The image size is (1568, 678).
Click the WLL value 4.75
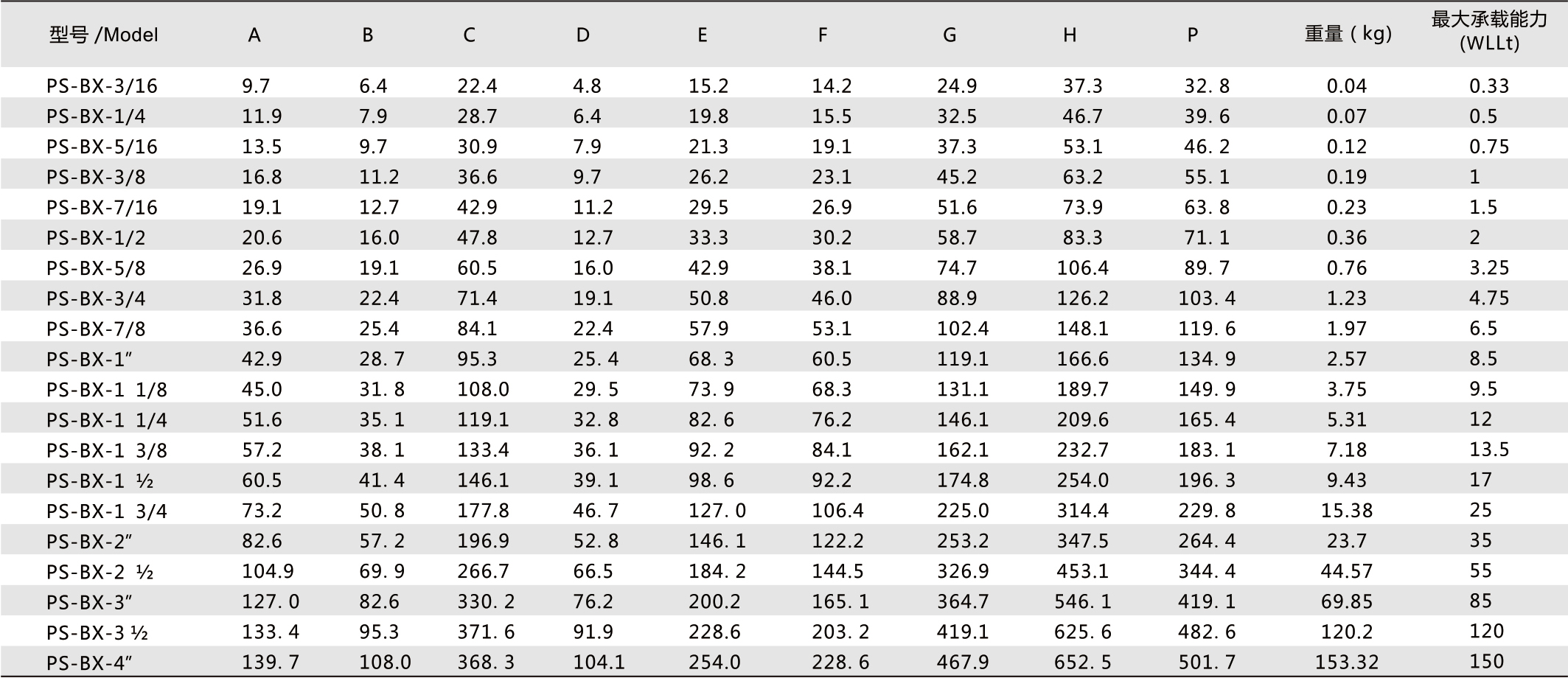tap(1489, 298)
